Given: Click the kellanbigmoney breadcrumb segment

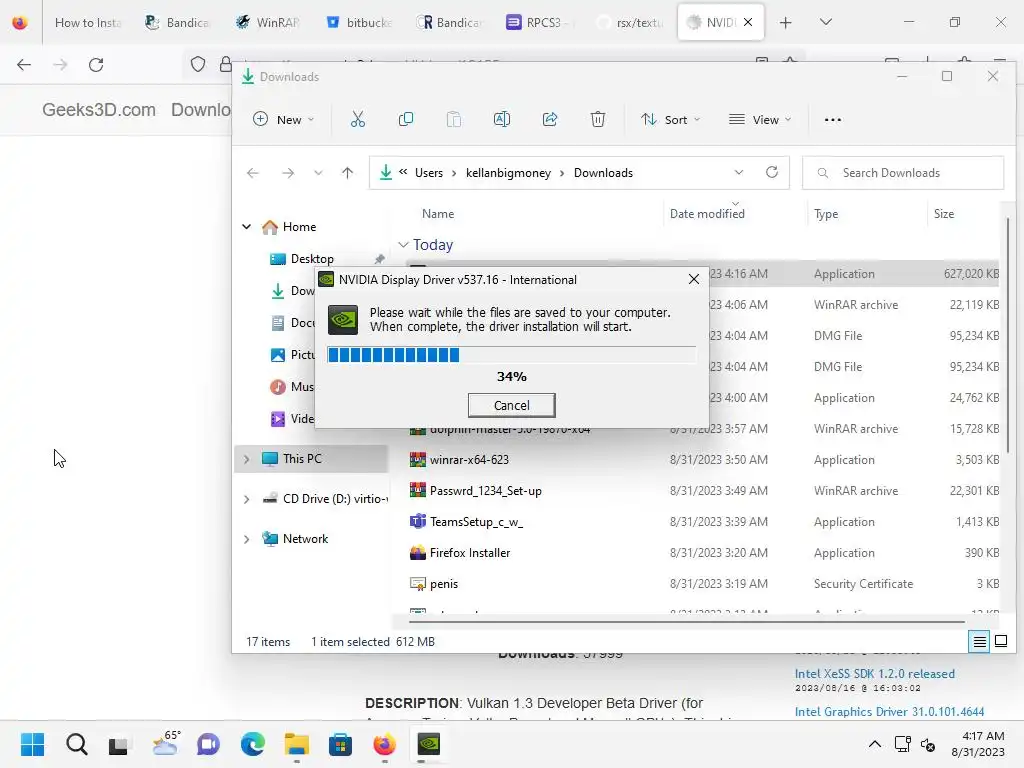Looking at the screenshot, I should click(x=508, y=173).
